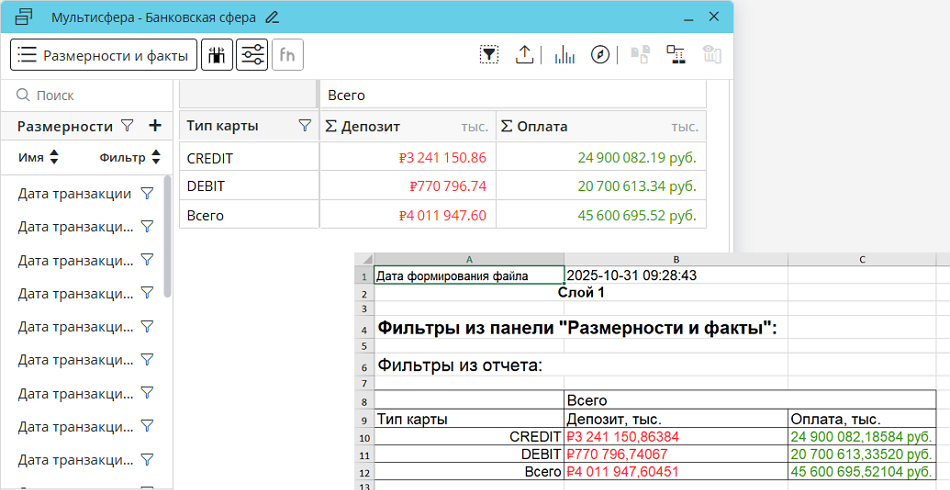
Task: Toggle filter next to Размерности header
Action: 127,126
